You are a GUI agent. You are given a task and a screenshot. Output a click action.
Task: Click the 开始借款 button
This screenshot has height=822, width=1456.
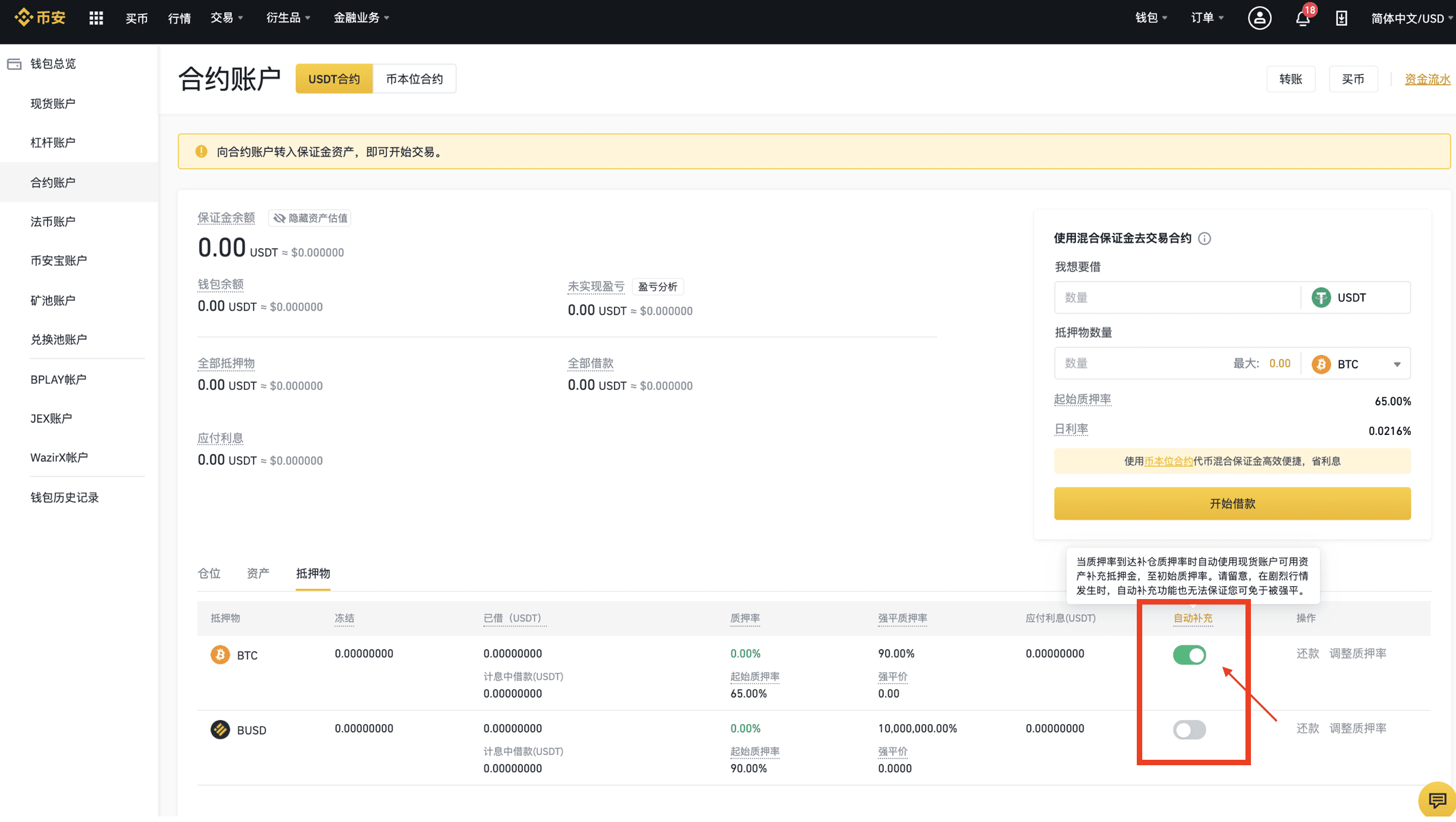click(x=1232, y=504)
